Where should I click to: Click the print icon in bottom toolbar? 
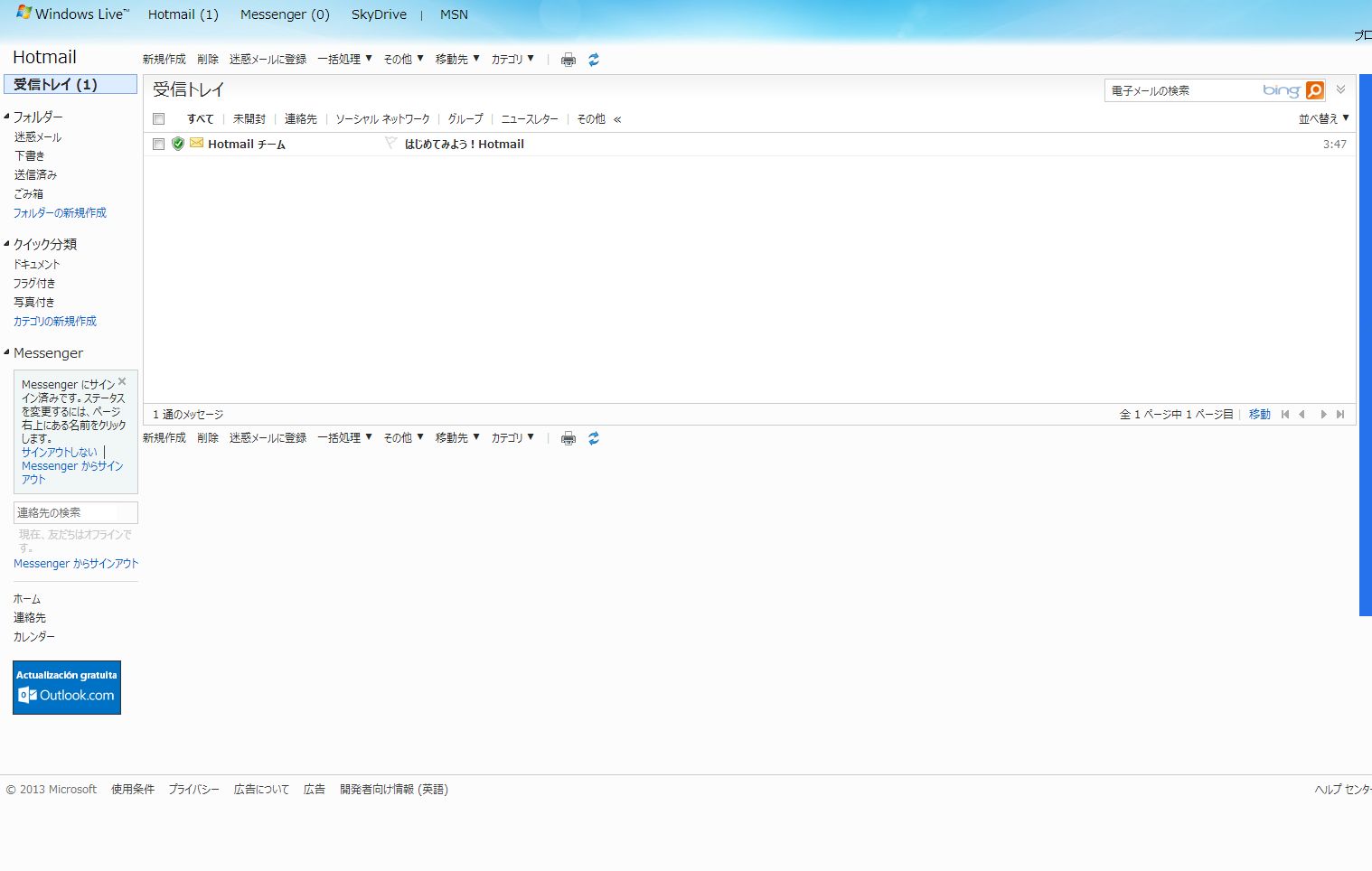[568, 438]
